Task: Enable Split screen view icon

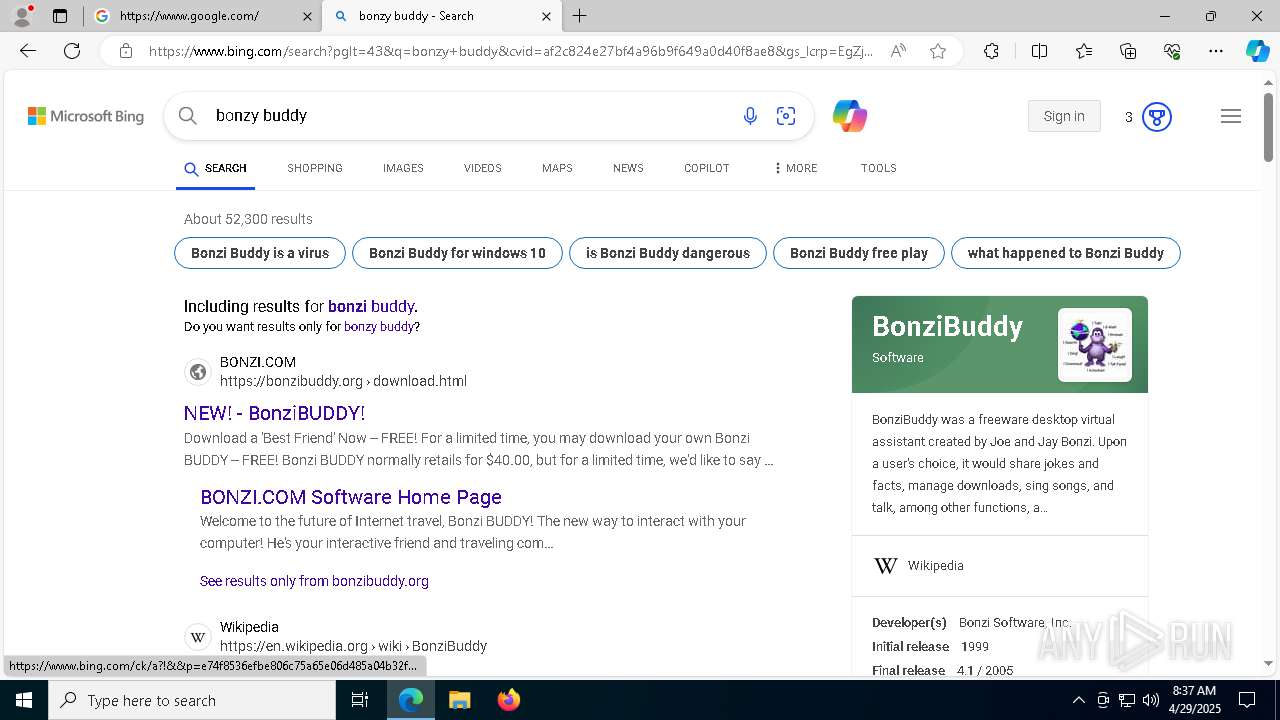Action: click(1039, 51)
